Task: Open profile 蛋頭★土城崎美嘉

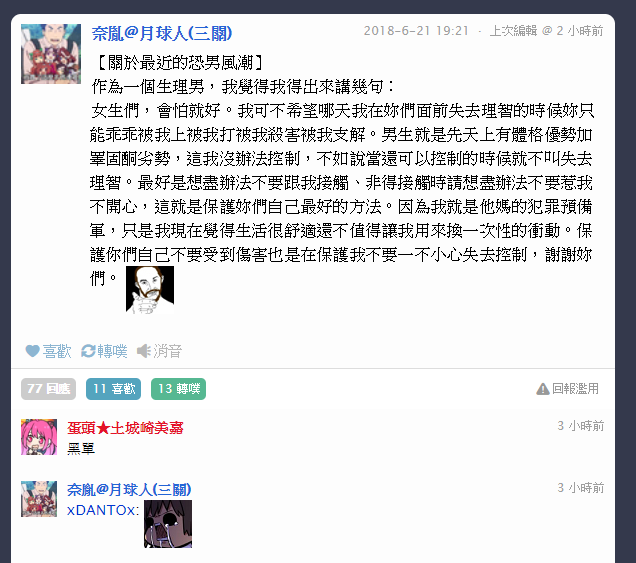Action: tap(125, 428)
